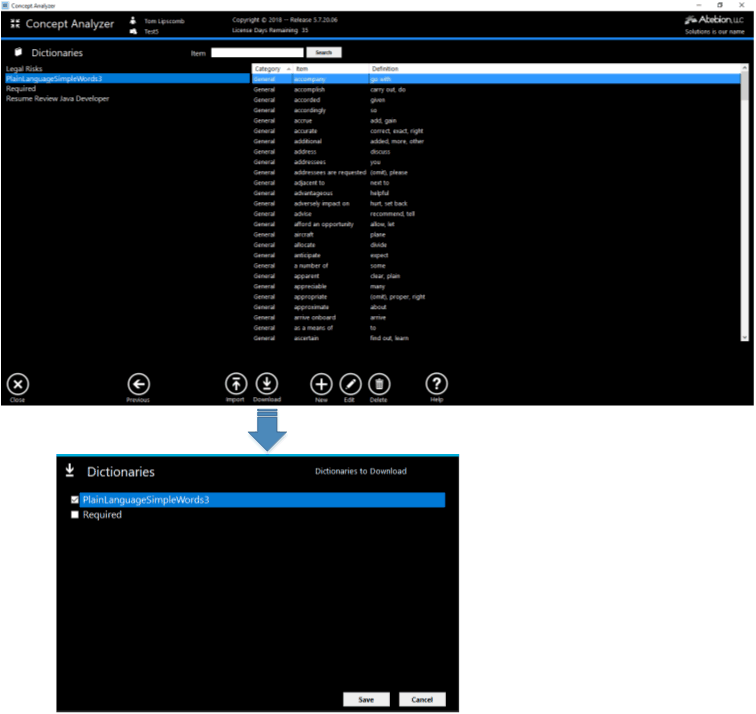Select the 'adjacent to' item row
This screenshot has width=756, height=714.
[x=496, y=183]
